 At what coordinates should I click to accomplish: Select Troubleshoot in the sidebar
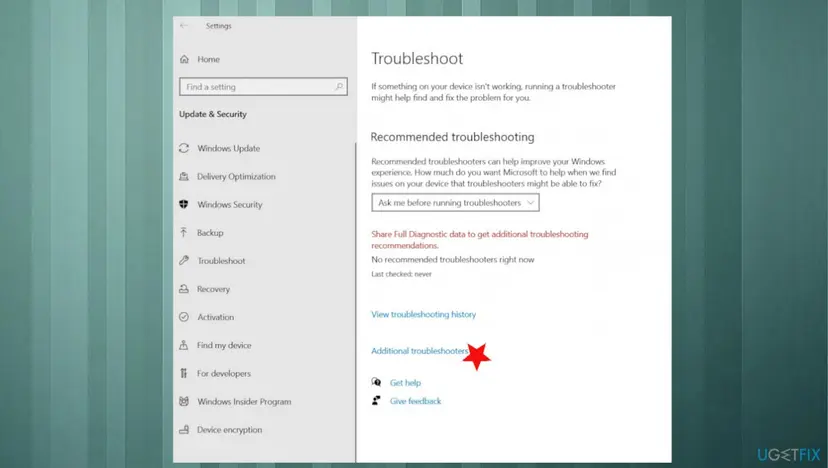221,260
